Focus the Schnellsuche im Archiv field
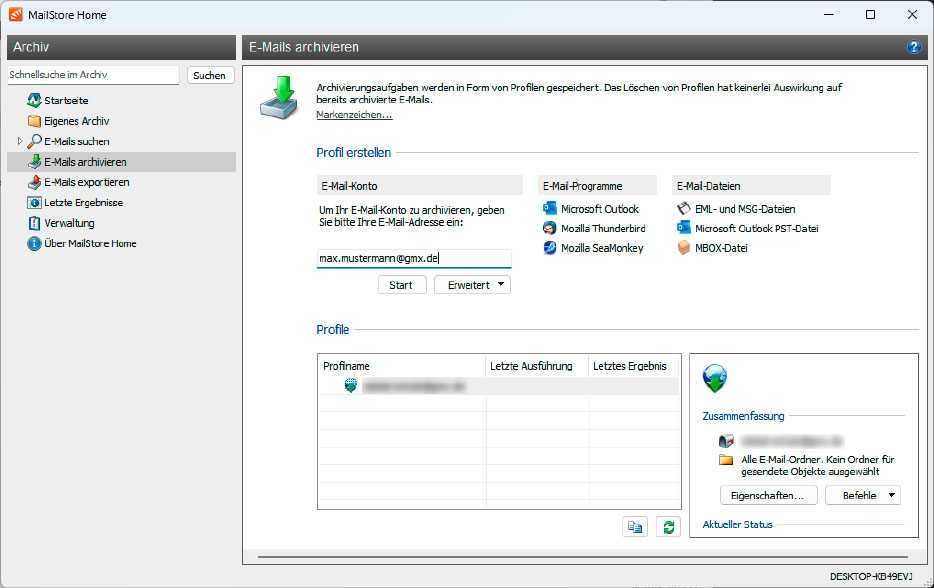Viewport: 934px width, 588px height. (x=93, y=75)
